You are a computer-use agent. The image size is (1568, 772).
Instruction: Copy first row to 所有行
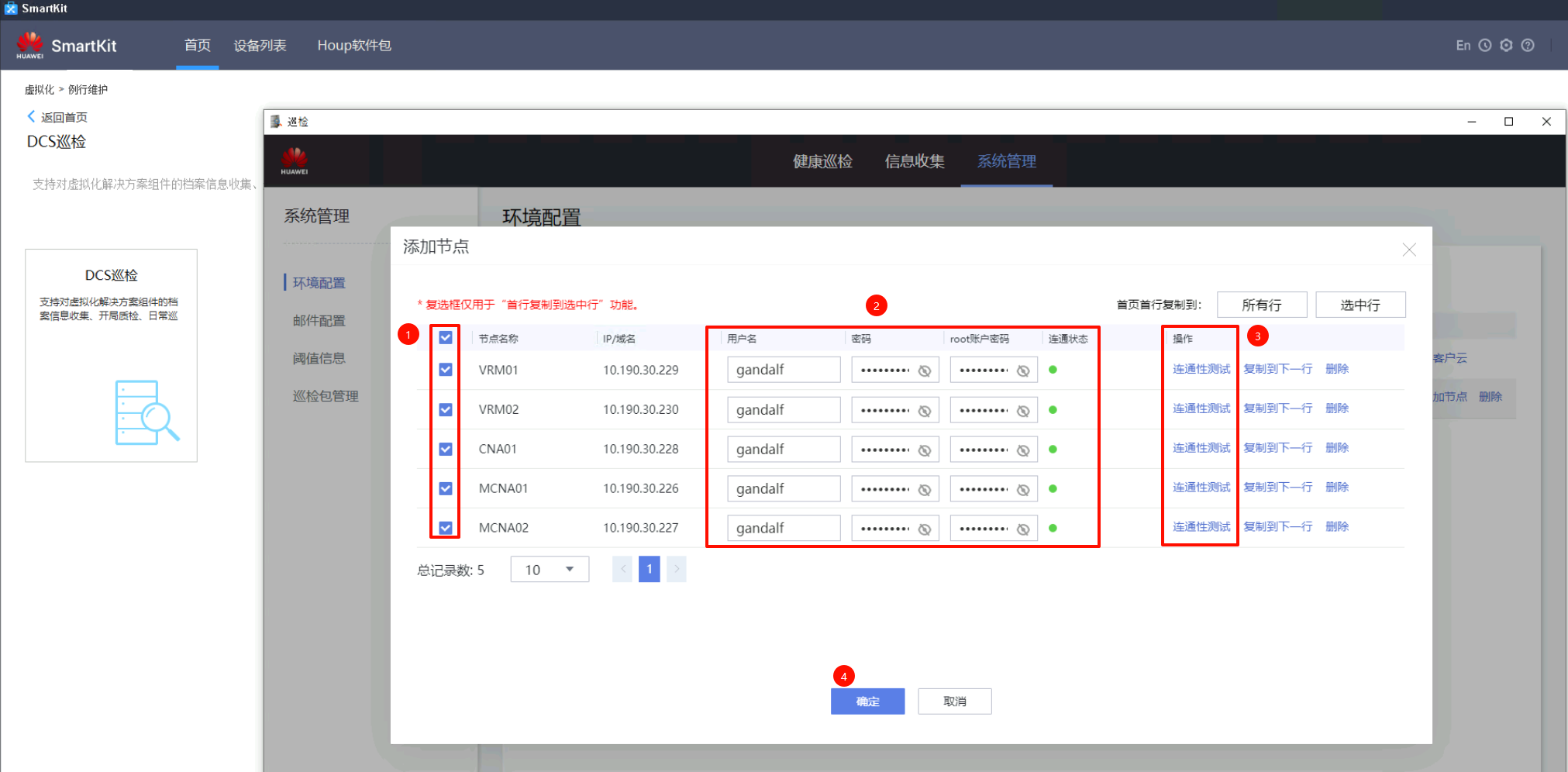[1261, 305]
